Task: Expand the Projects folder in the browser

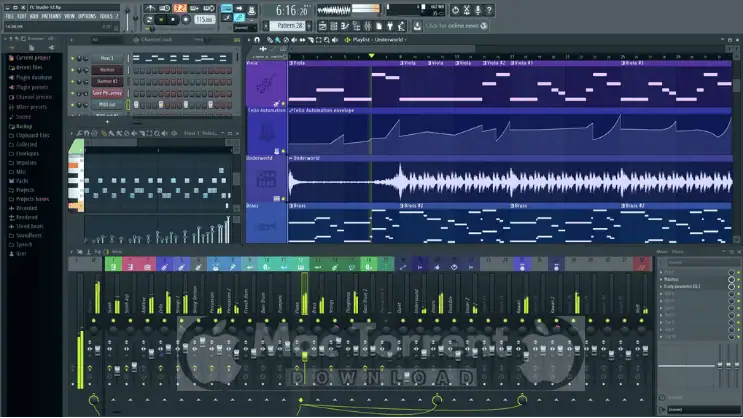Action: click(25, 190)
